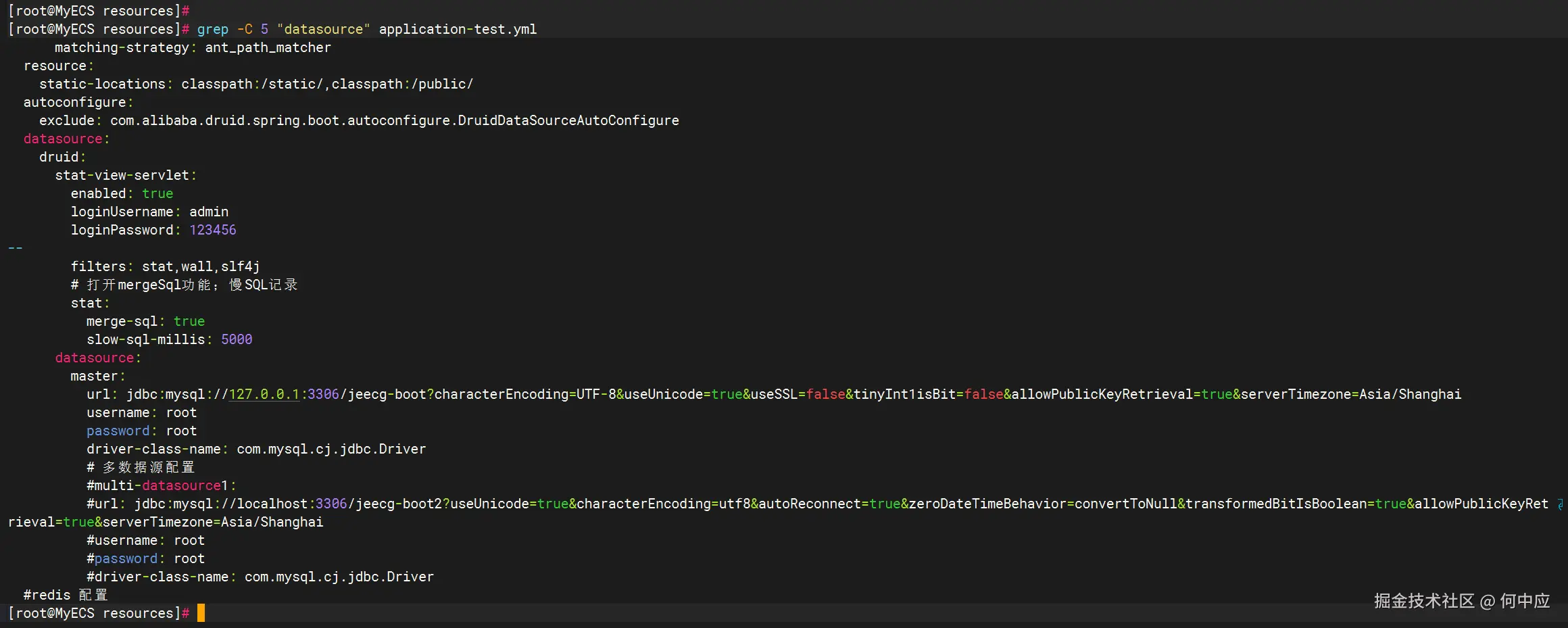This screenshot has height=628, width=1568.
Task: Click the uncommented 'password: root' line under master
Action: point(142,431)
